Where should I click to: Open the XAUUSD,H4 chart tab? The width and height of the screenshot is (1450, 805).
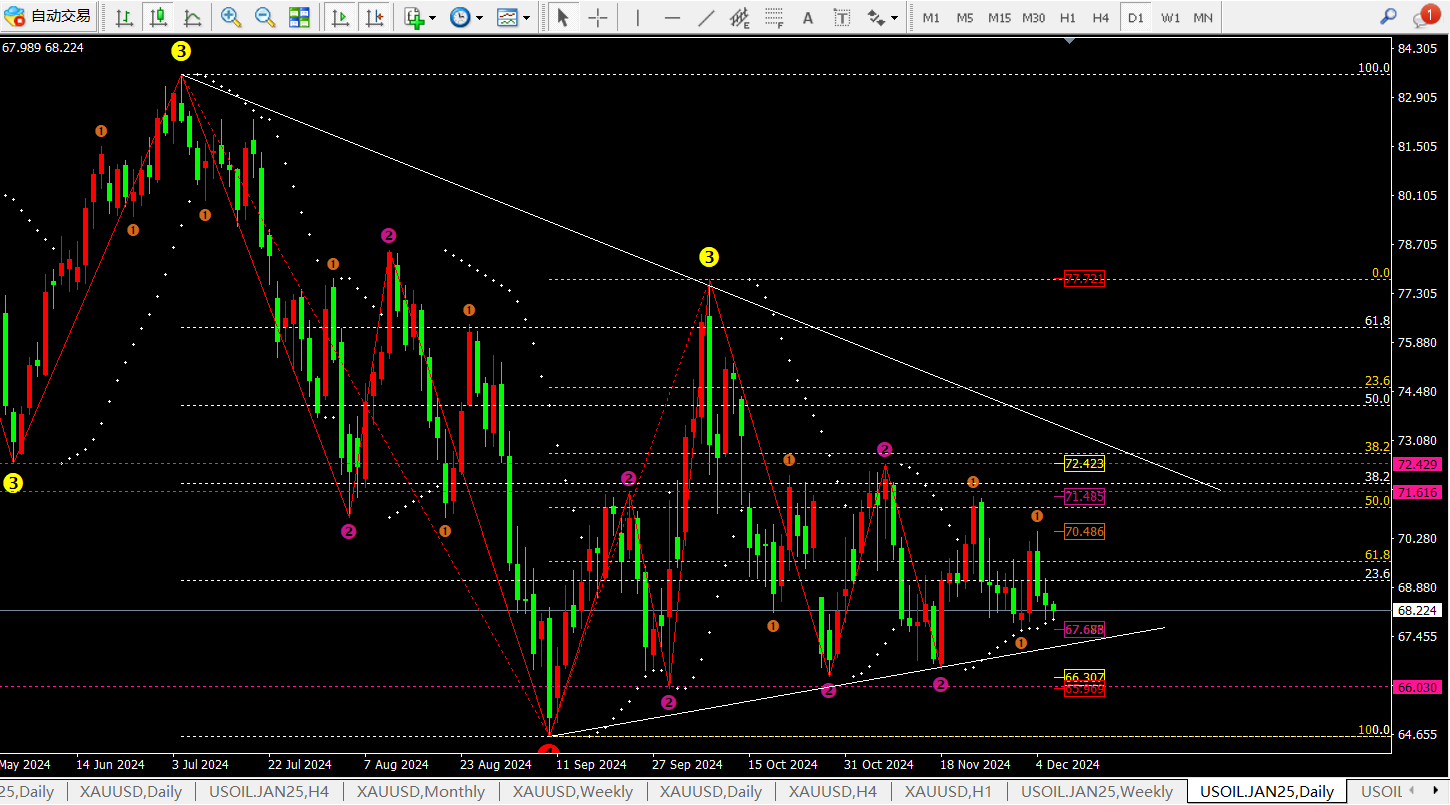833,792
